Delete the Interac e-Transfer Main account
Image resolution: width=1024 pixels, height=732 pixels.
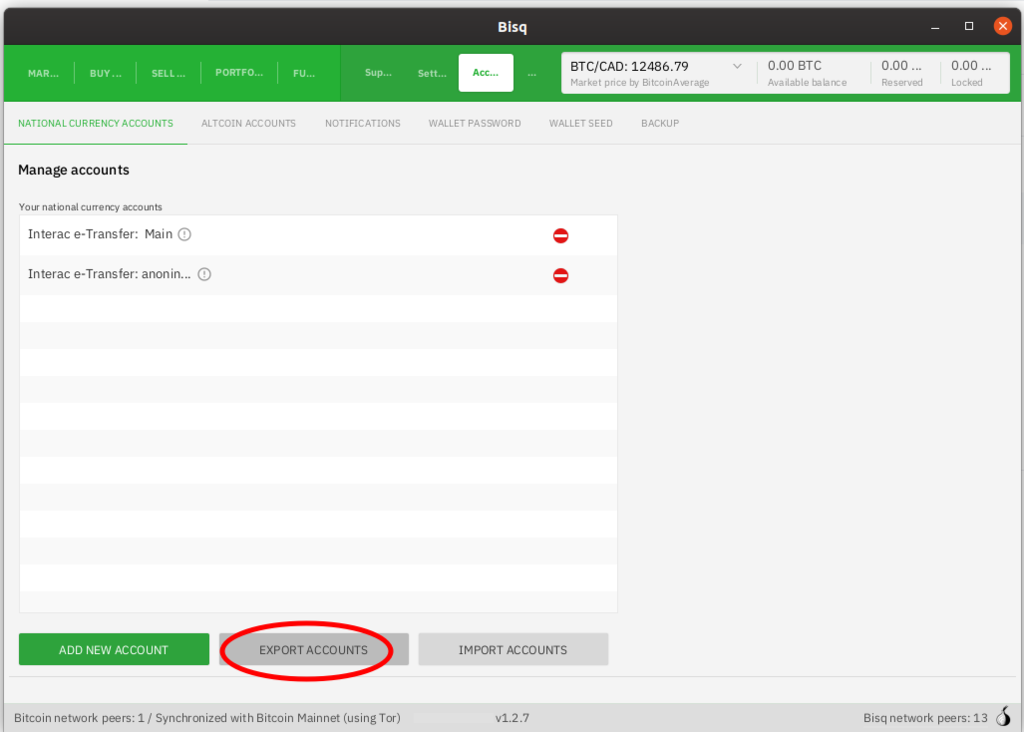coord(560,236)
